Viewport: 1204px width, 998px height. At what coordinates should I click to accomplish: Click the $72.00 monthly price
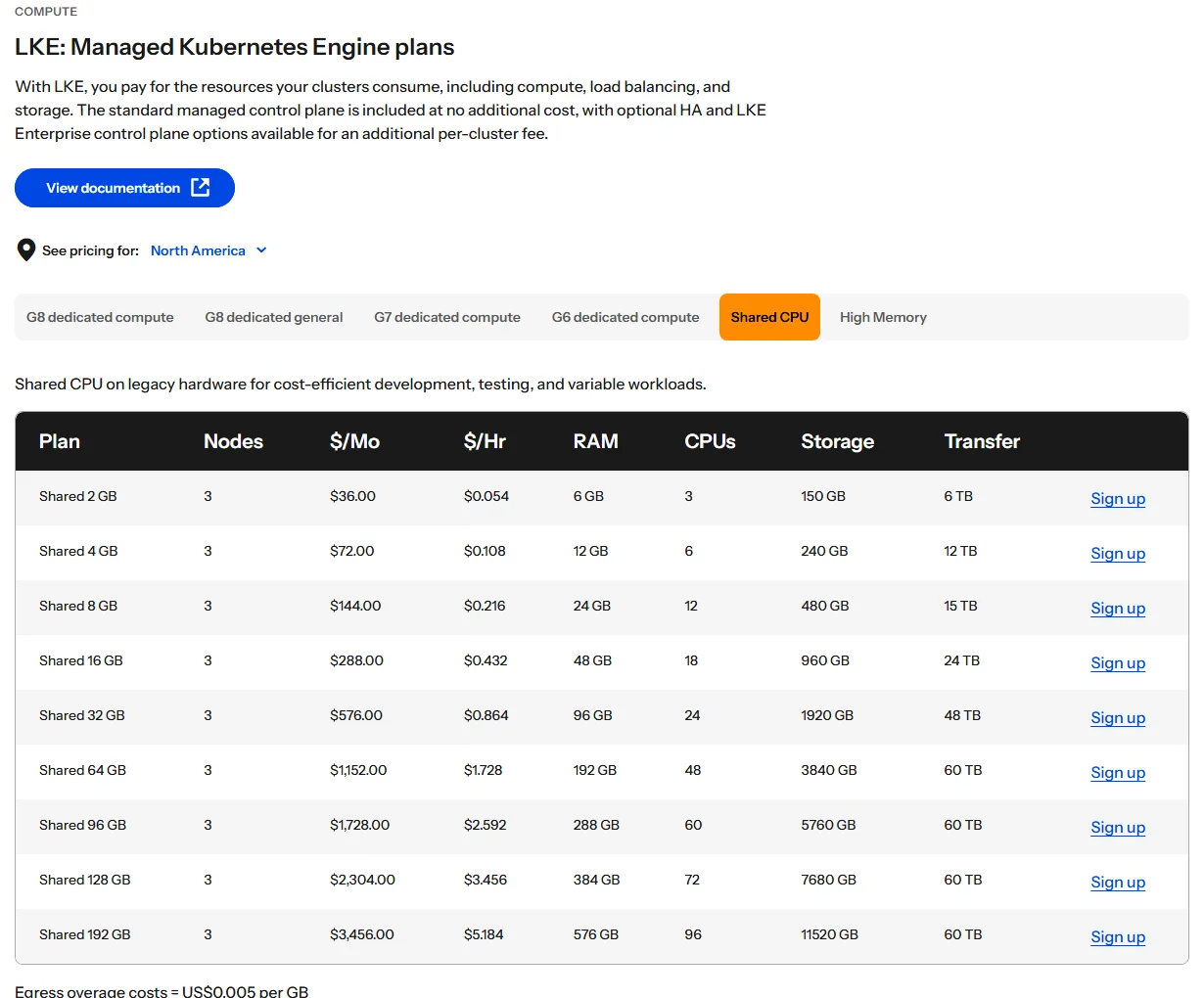[352, 551]
